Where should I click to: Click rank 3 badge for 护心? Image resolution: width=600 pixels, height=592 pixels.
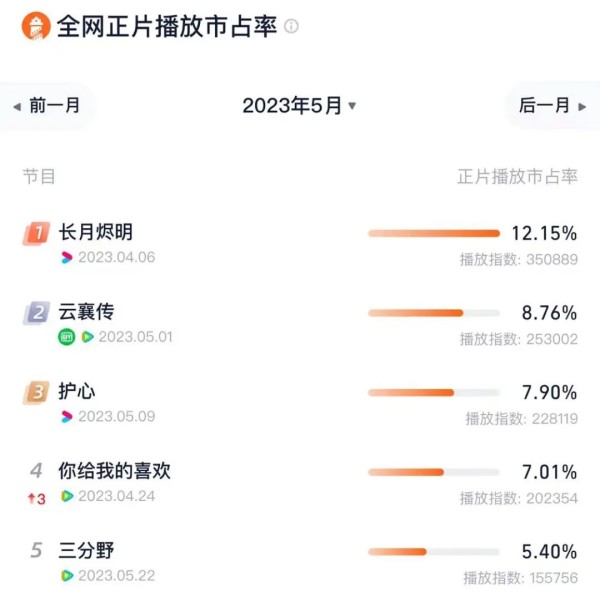36,392
